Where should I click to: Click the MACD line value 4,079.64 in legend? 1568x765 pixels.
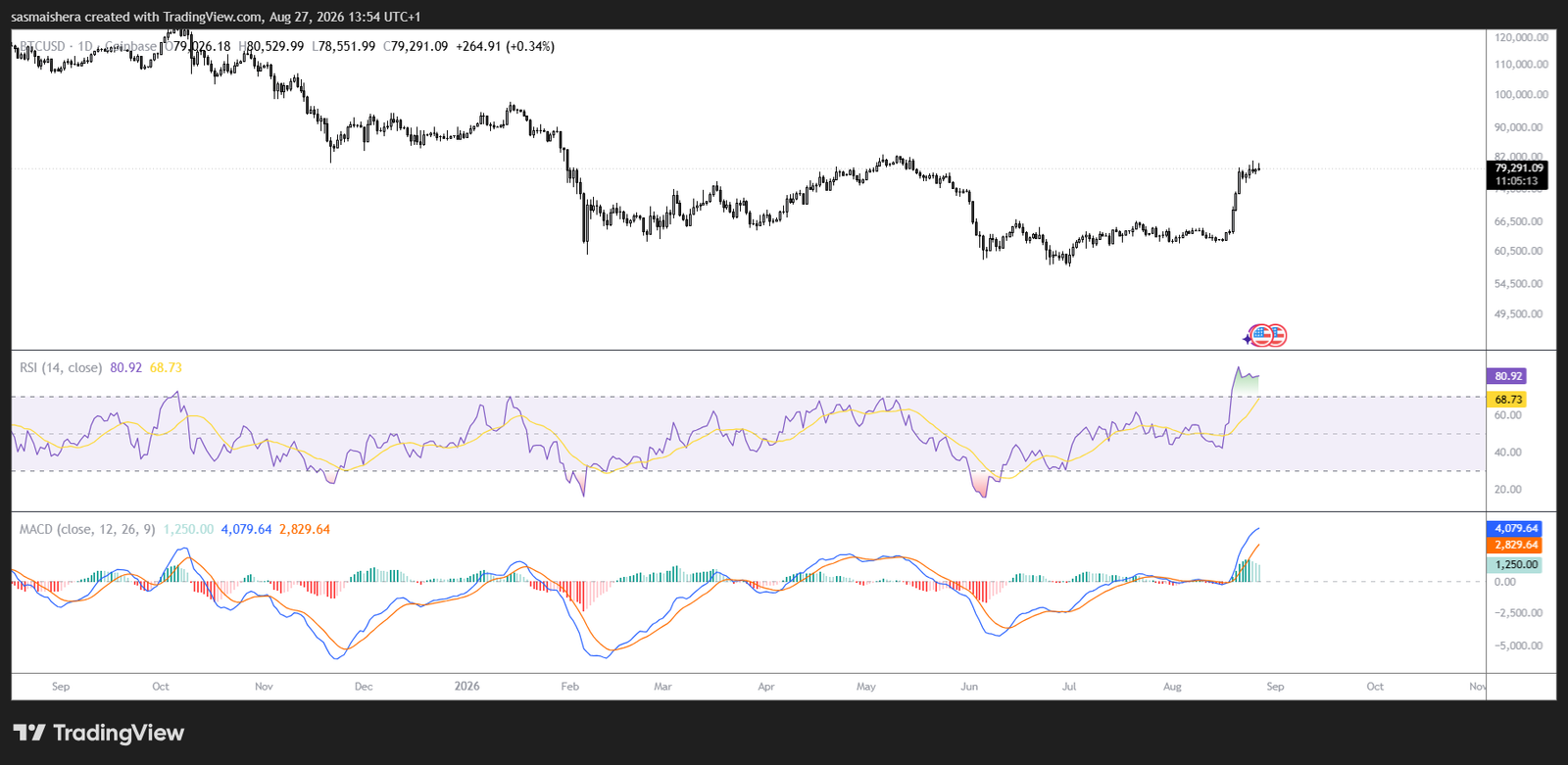coord(246,529)
